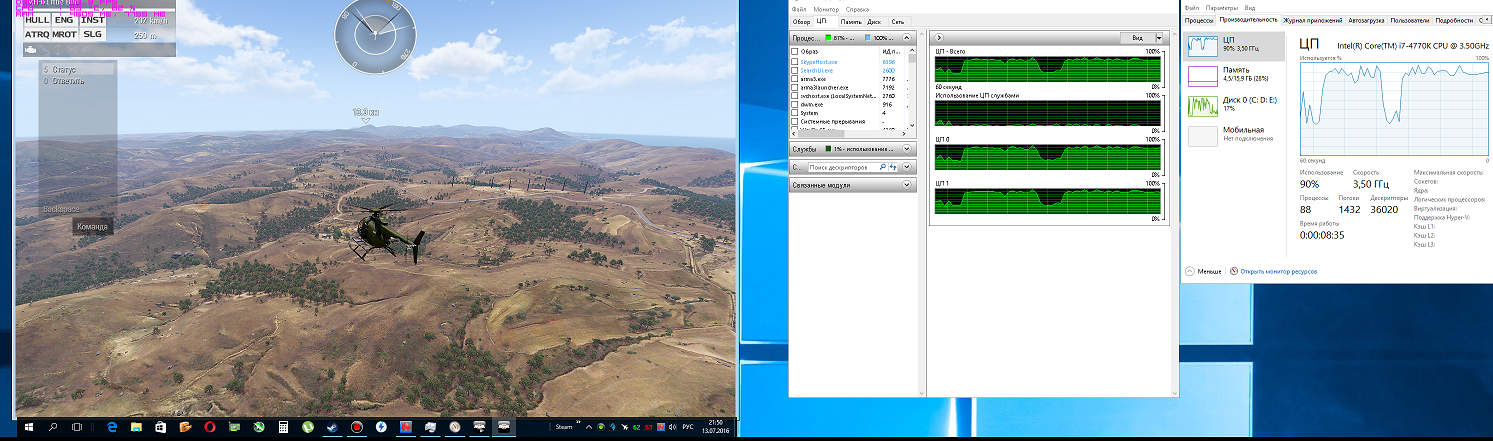This screenshot has width=1493, height=441.
Task: Switch to Пользователи tab
Action: (1410, 19)
